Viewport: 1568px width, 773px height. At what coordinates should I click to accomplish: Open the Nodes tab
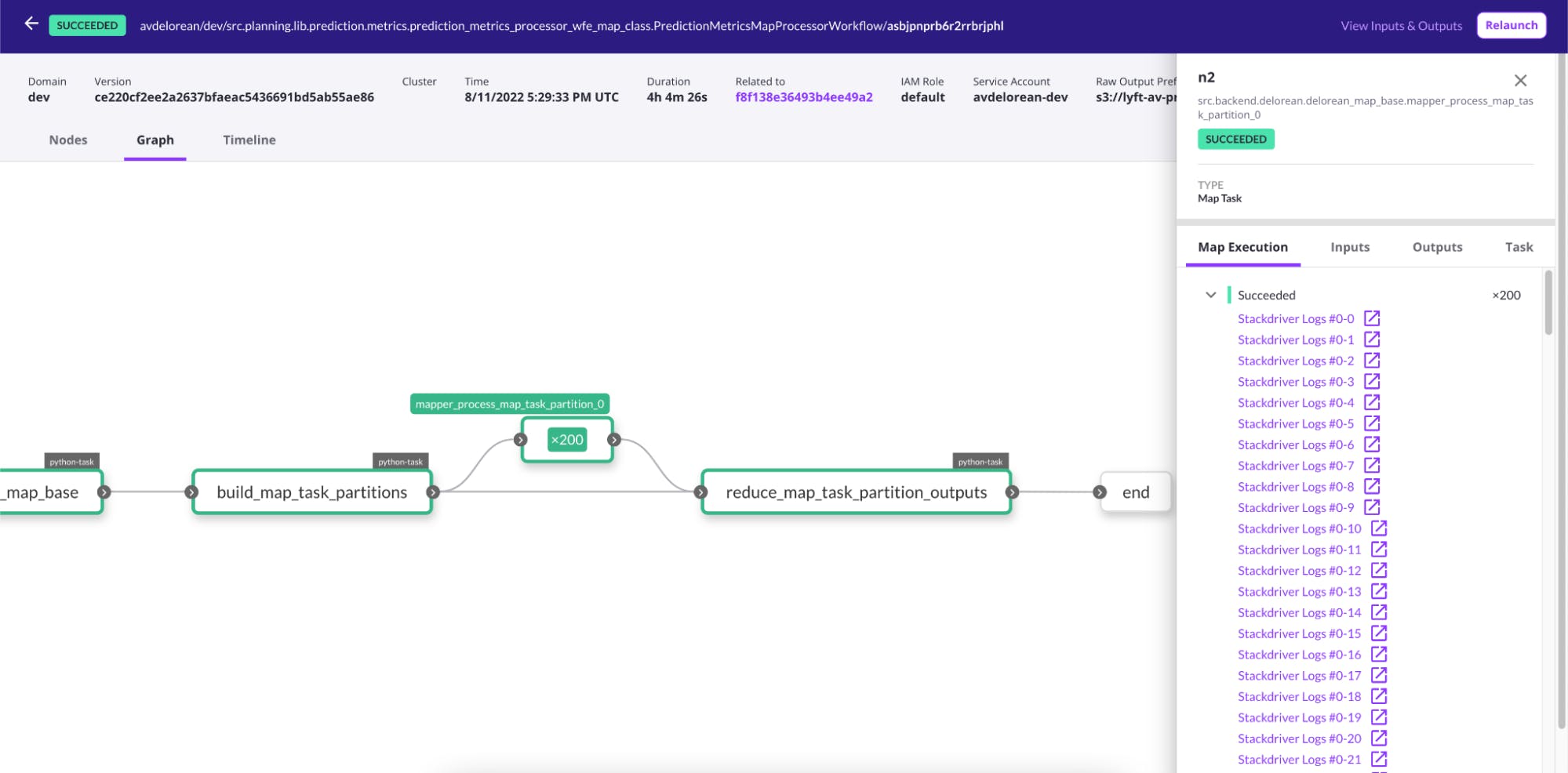point(67,140)
